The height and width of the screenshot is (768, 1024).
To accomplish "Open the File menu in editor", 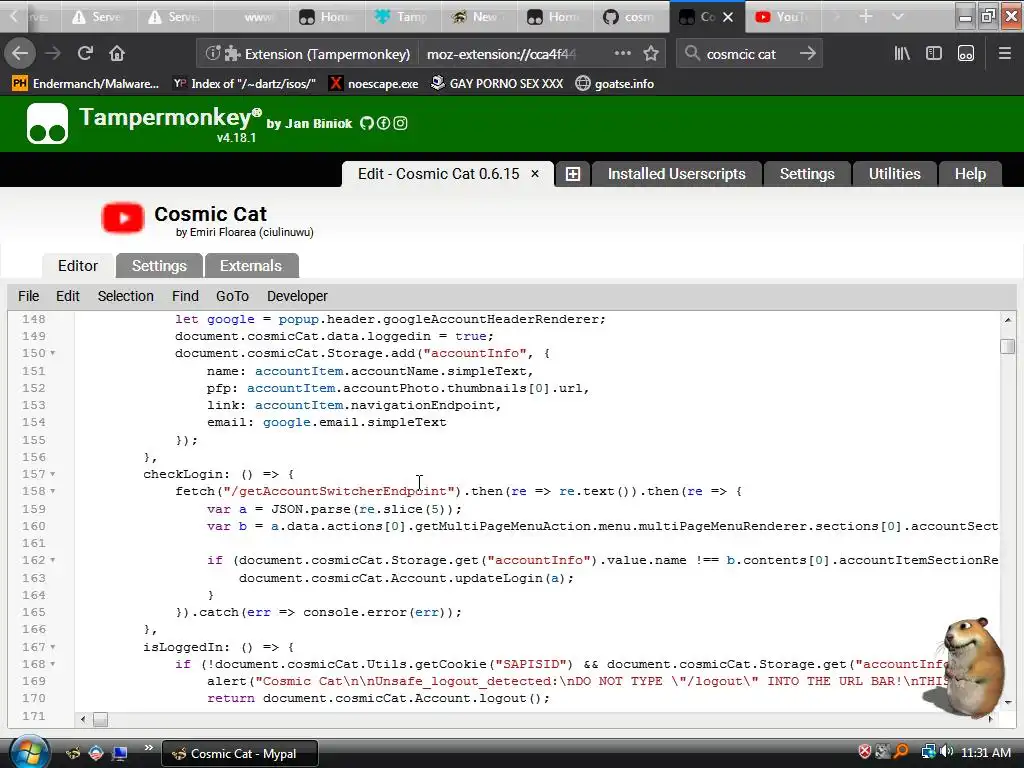I will (29, 296).
